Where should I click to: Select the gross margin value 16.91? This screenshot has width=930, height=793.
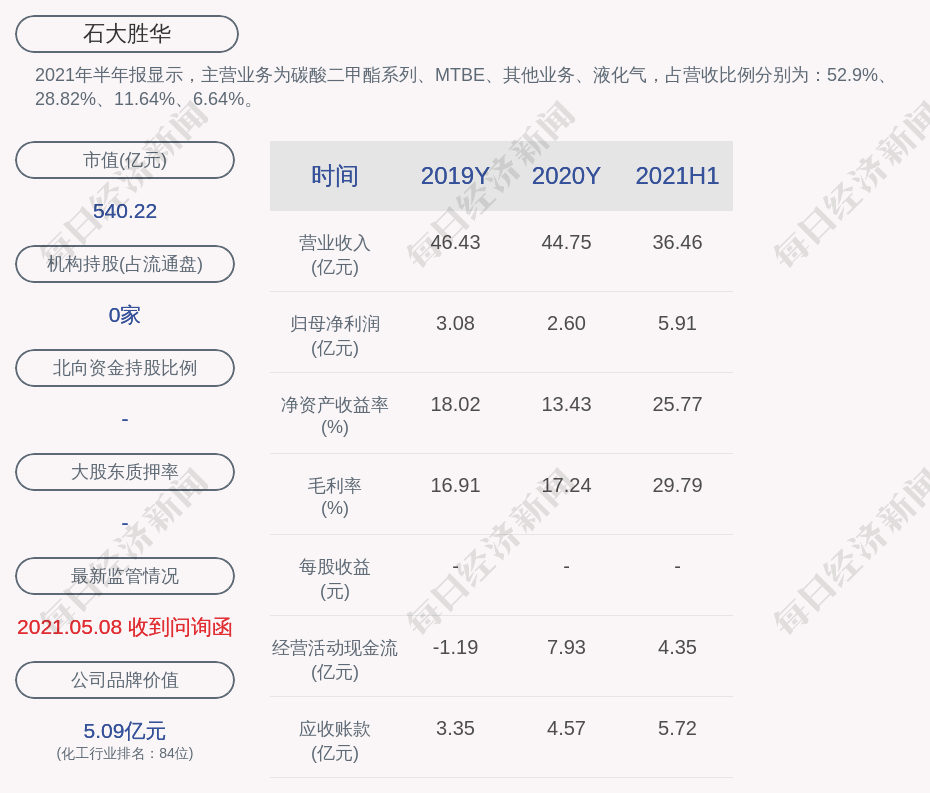(x=456, y=485)
